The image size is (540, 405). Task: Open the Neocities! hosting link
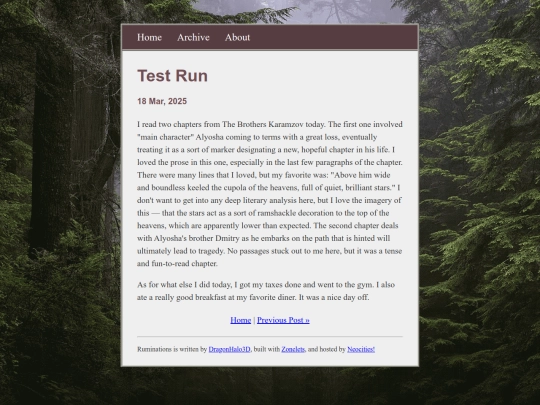[x=361, y=349]
